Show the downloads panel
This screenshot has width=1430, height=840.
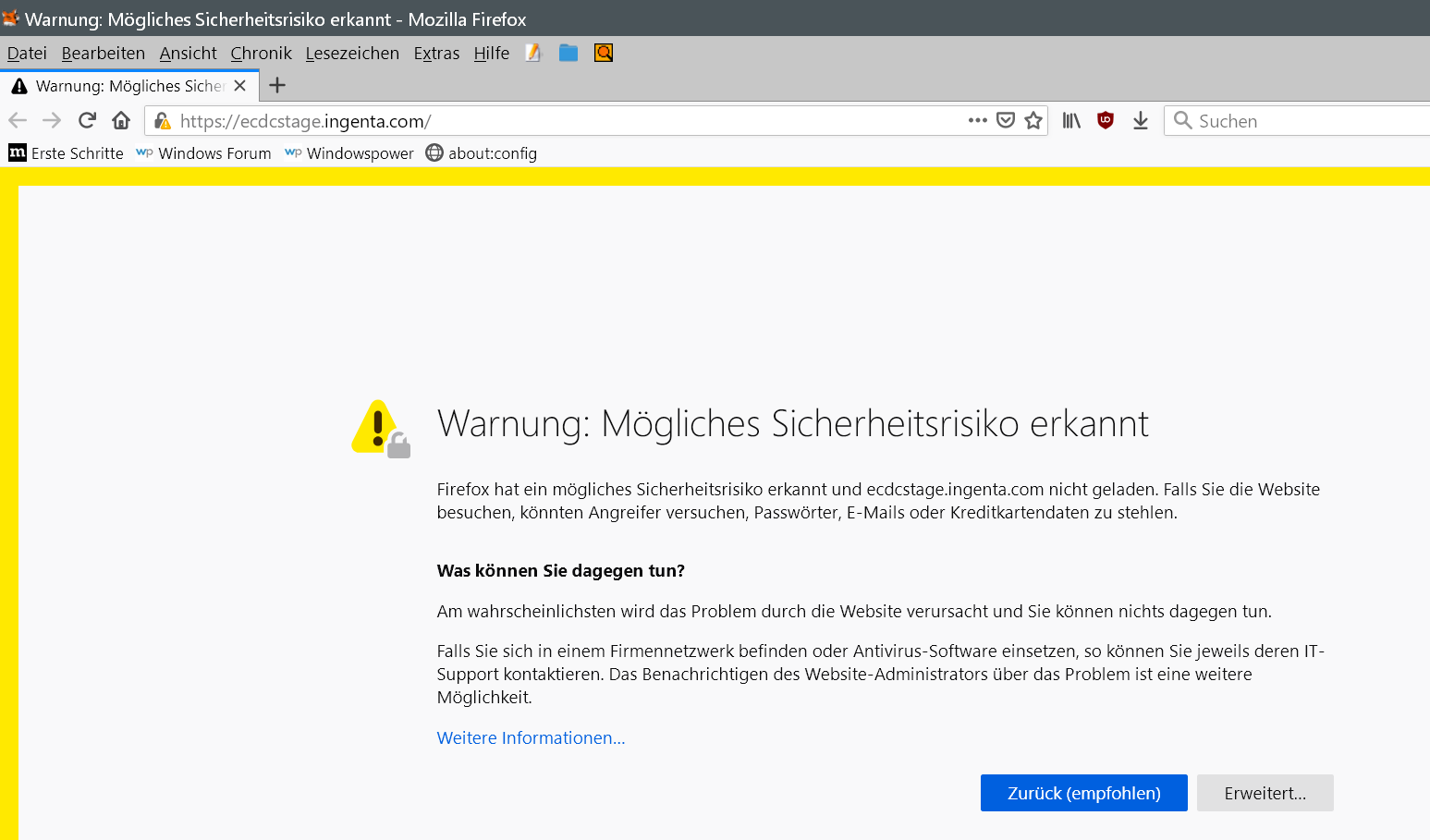1141,120
